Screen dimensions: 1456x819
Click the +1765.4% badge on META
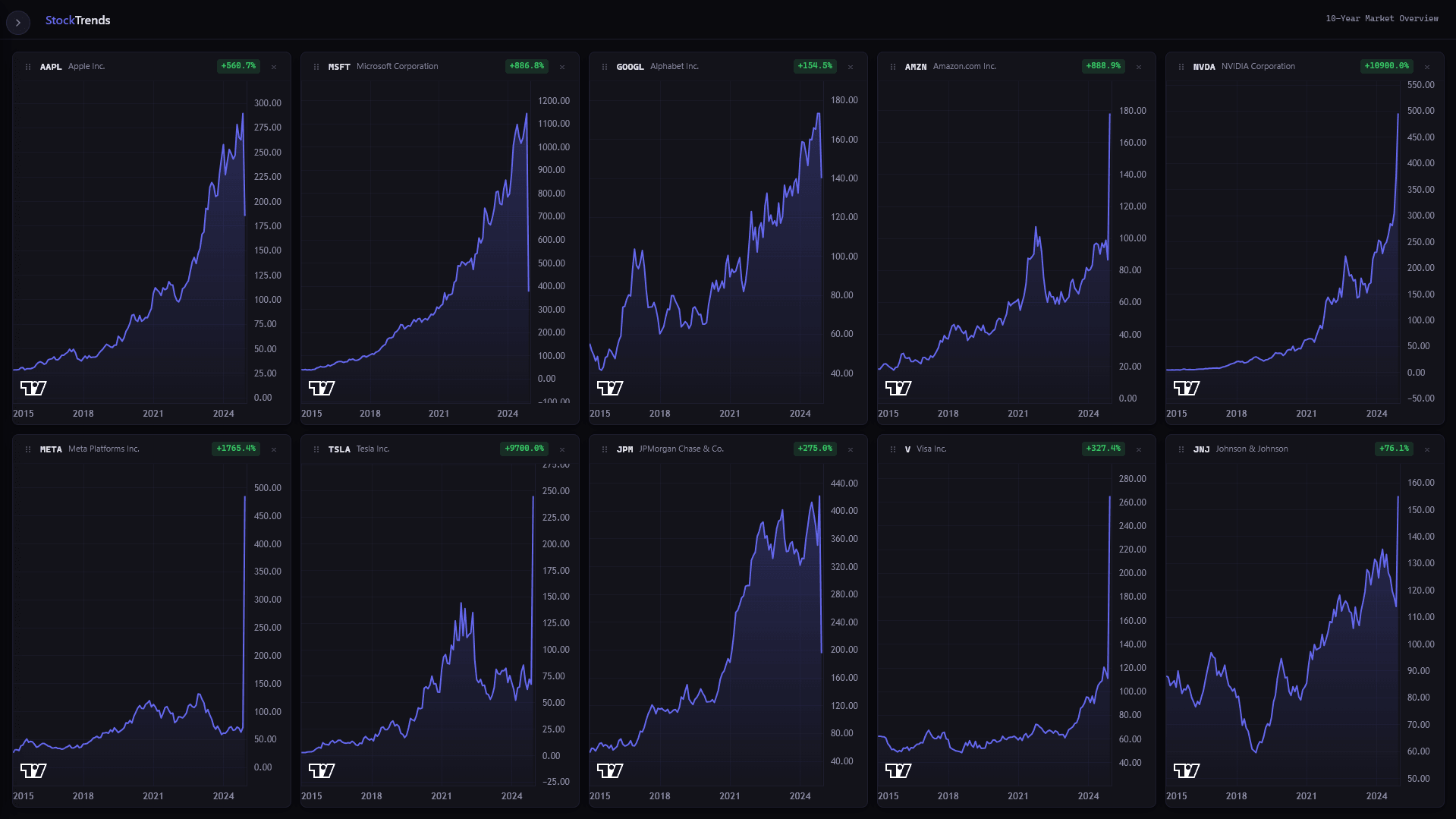click(x=236, y=449)
